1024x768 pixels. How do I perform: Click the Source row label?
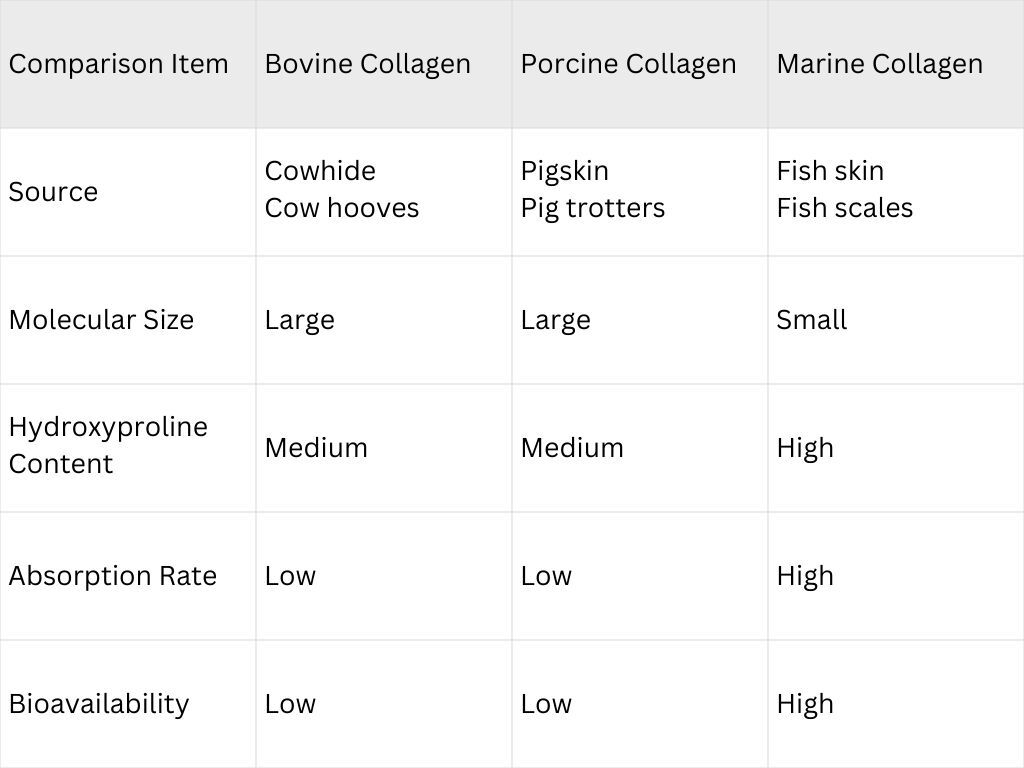pos(53,192)
